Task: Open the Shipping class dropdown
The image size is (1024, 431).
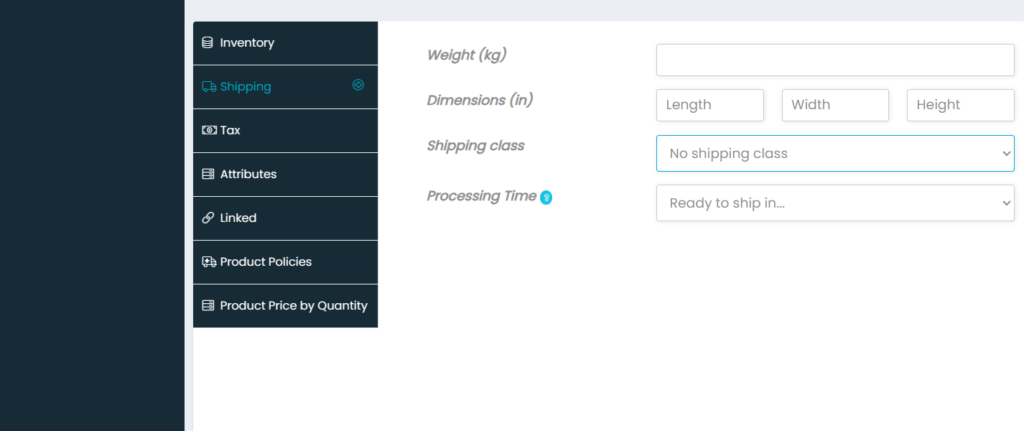Action: 835,154
